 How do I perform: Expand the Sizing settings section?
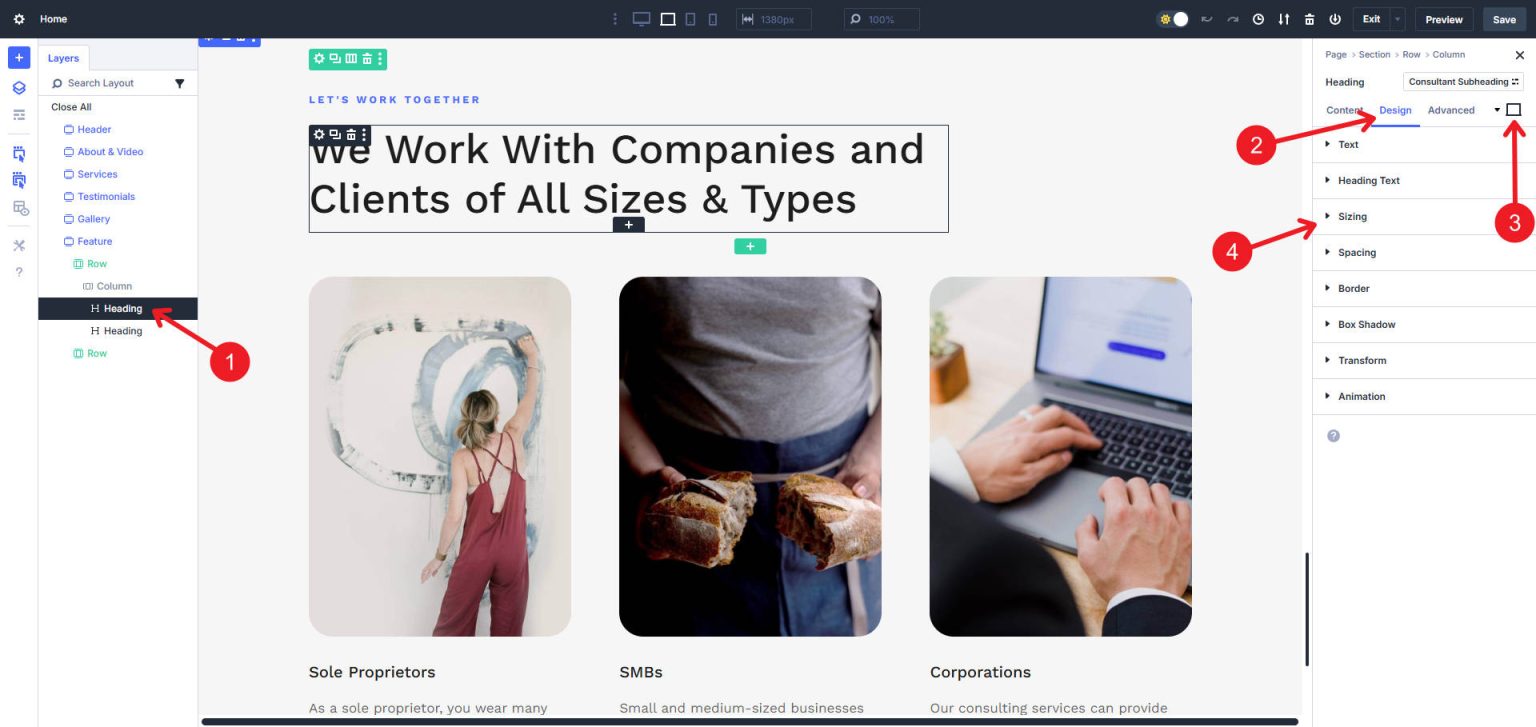pos(1352,216)
